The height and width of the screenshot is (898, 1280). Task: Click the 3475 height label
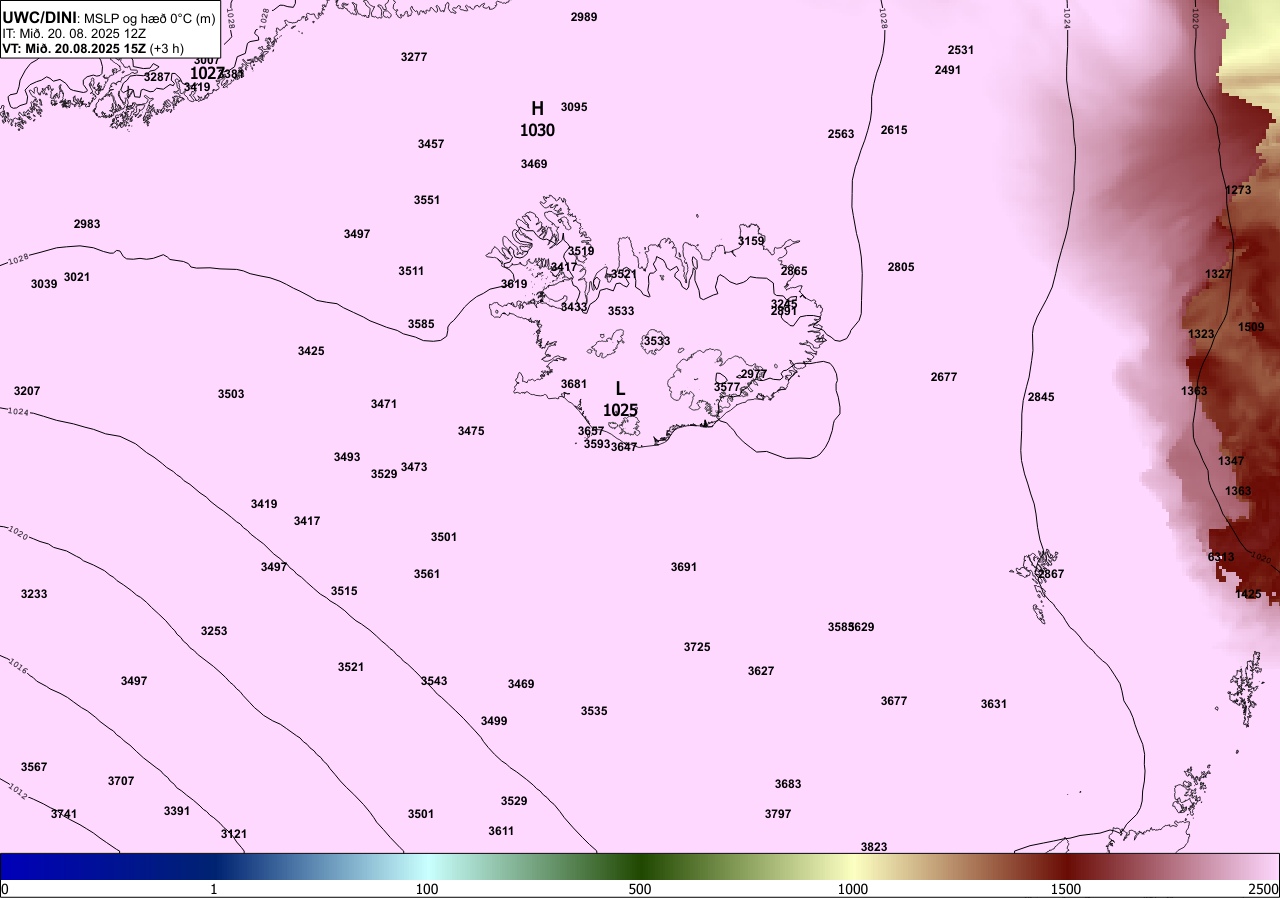[471, 431]
